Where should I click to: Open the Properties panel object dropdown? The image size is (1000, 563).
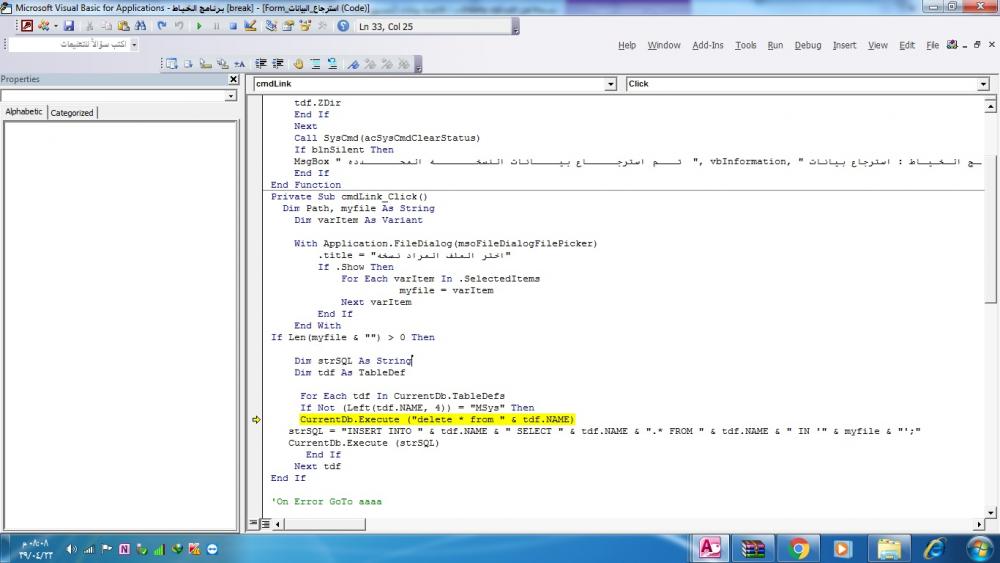(x=231, y=96)
